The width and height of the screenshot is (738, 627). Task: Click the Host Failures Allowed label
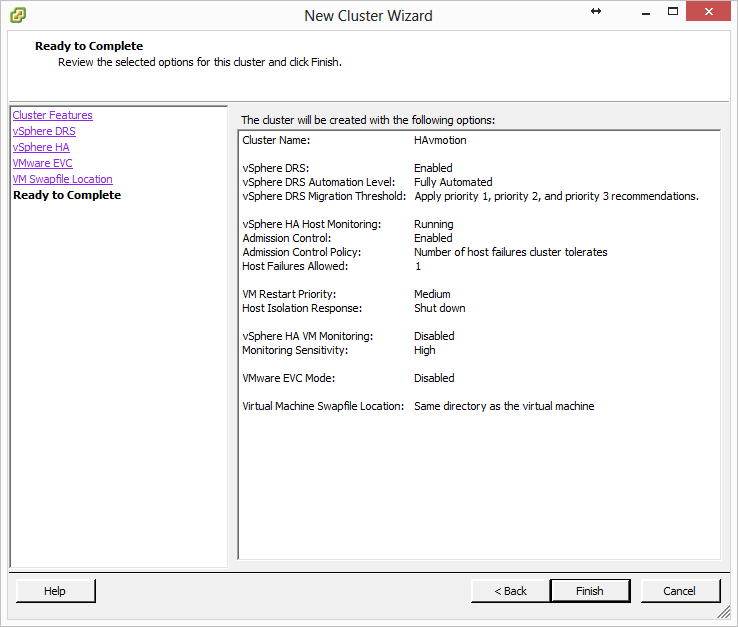(295, 266)
